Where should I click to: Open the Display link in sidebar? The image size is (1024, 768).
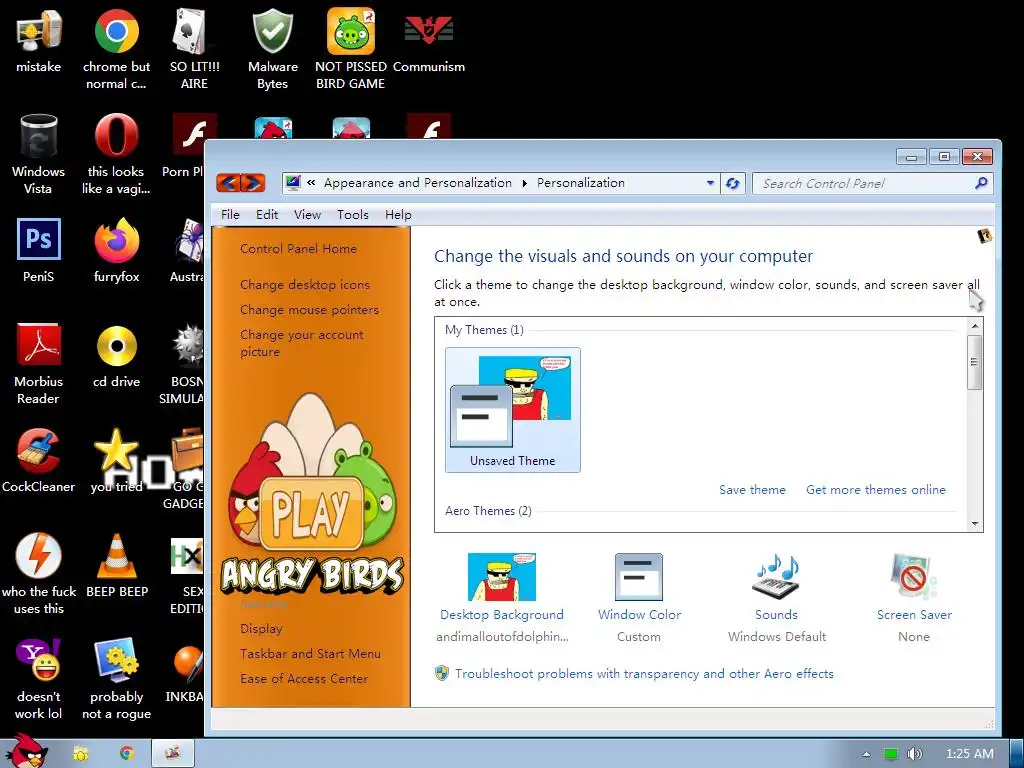pyautogui.click(x=261, y=629)
